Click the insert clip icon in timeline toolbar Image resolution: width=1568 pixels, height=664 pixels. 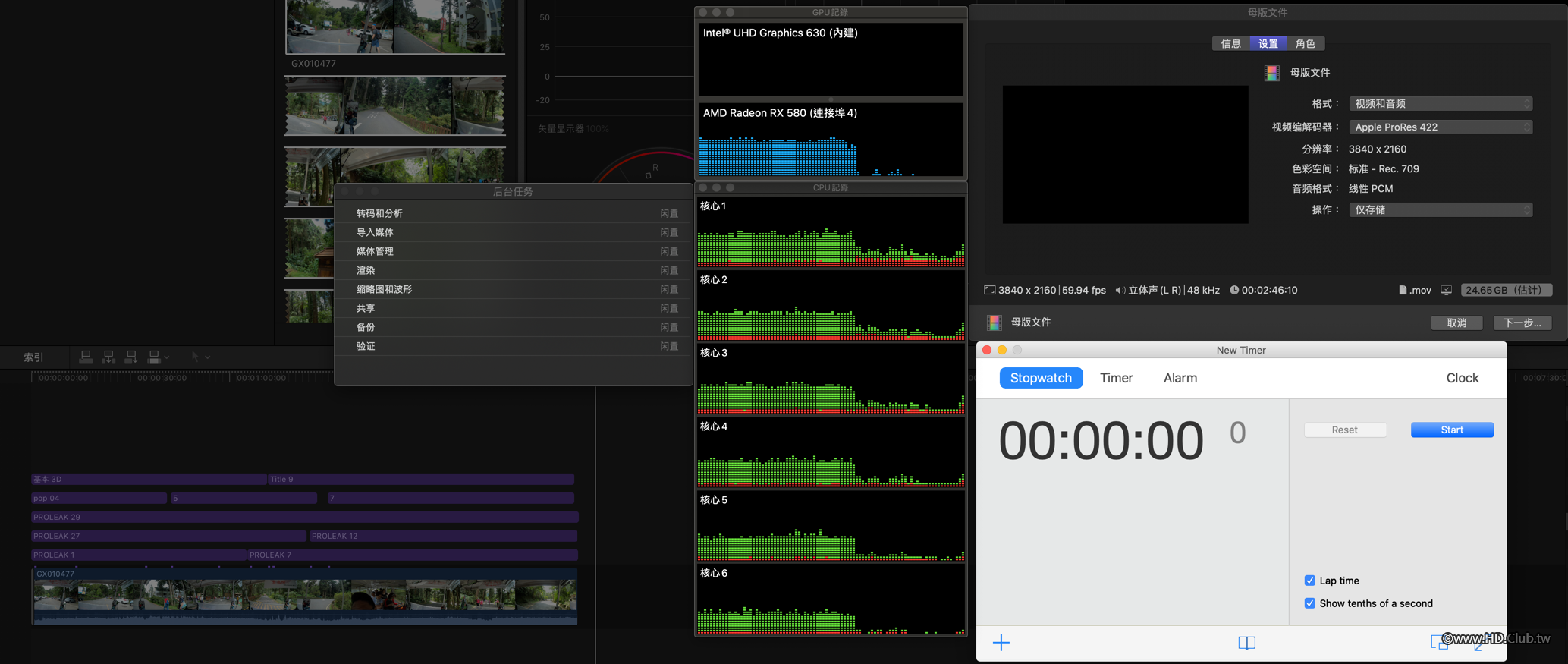point(108,357)
